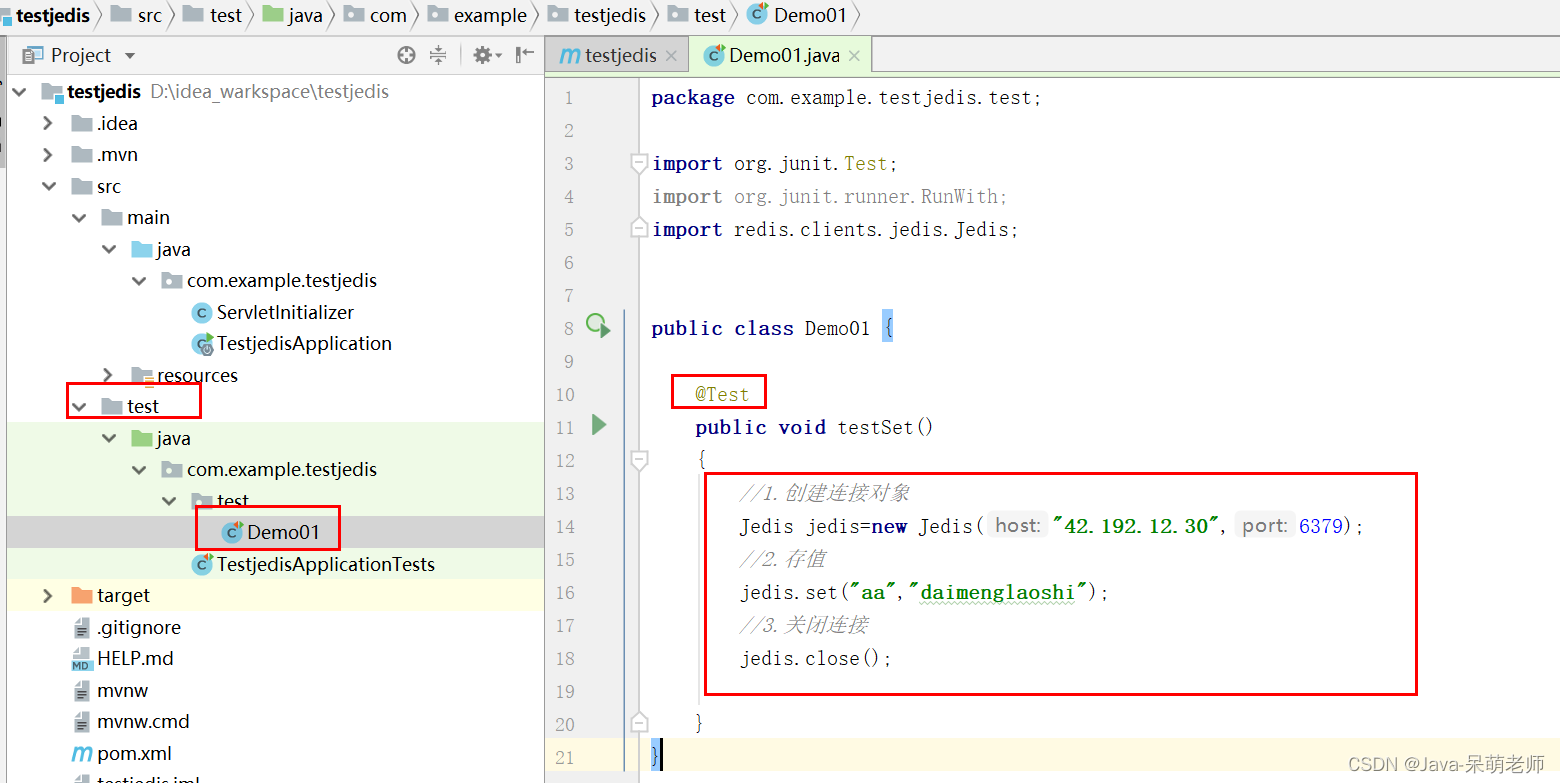
Task: Click line number 14 in the gutter
Action: click(565, 526)
